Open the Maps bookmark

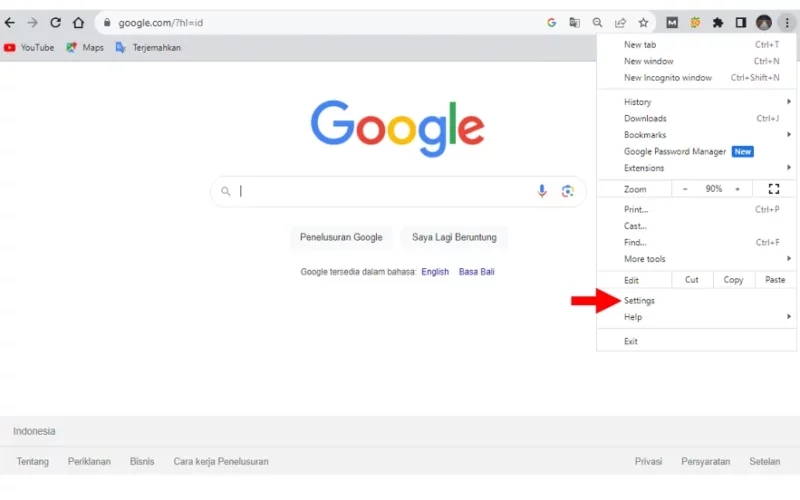85,47
